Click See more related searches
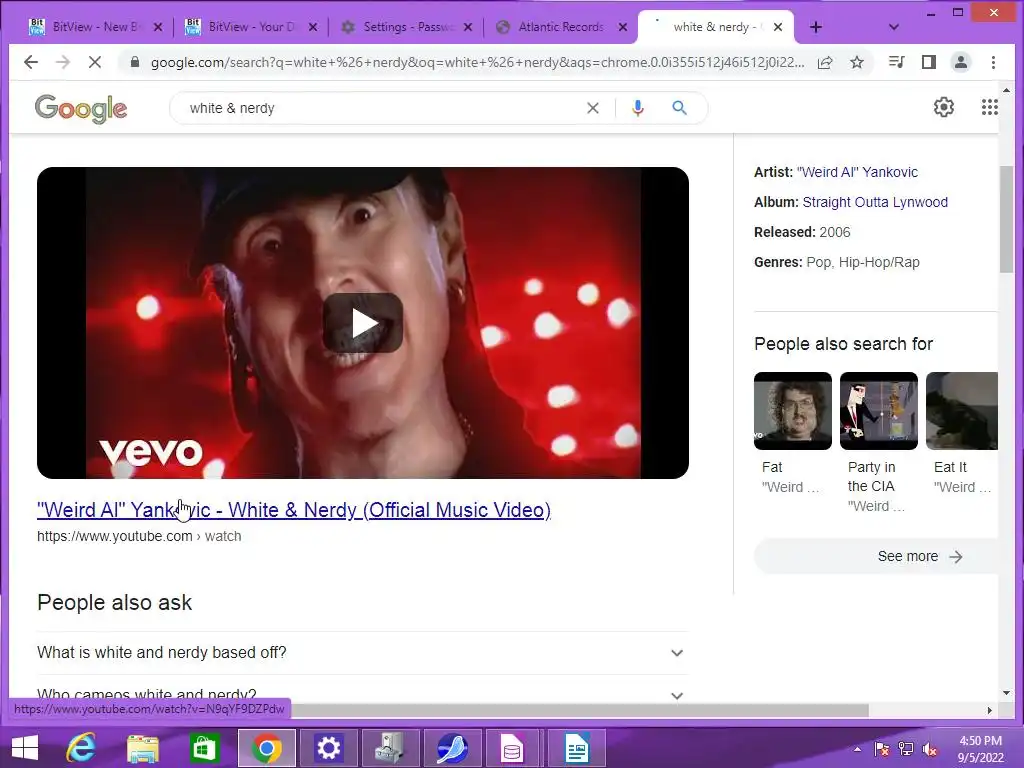Screen dimensions: 1024x768 click(876, 556)
